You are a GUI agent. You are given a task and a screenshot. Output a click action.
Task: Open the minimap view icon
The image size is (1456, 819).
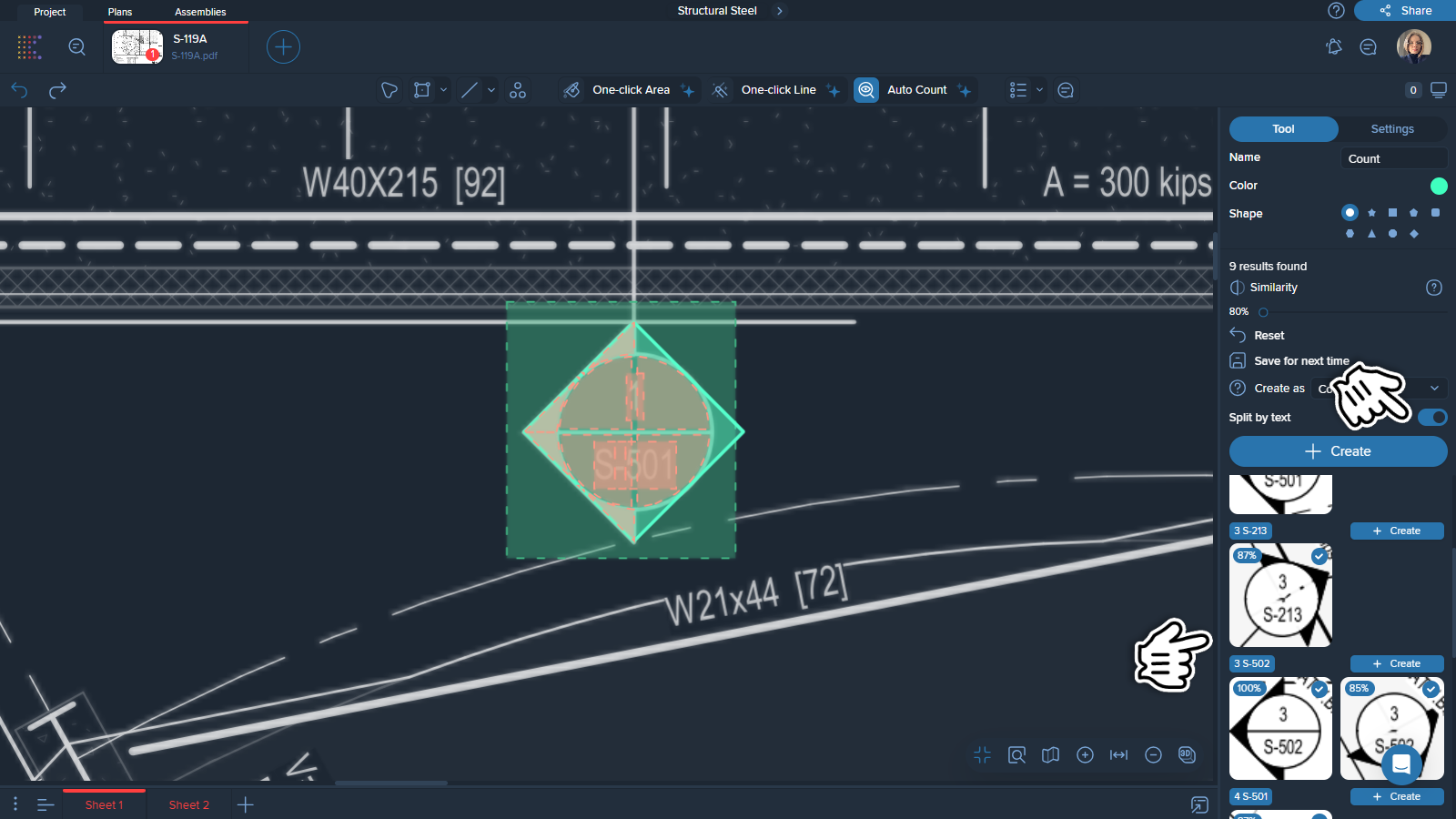point(1051,754)
